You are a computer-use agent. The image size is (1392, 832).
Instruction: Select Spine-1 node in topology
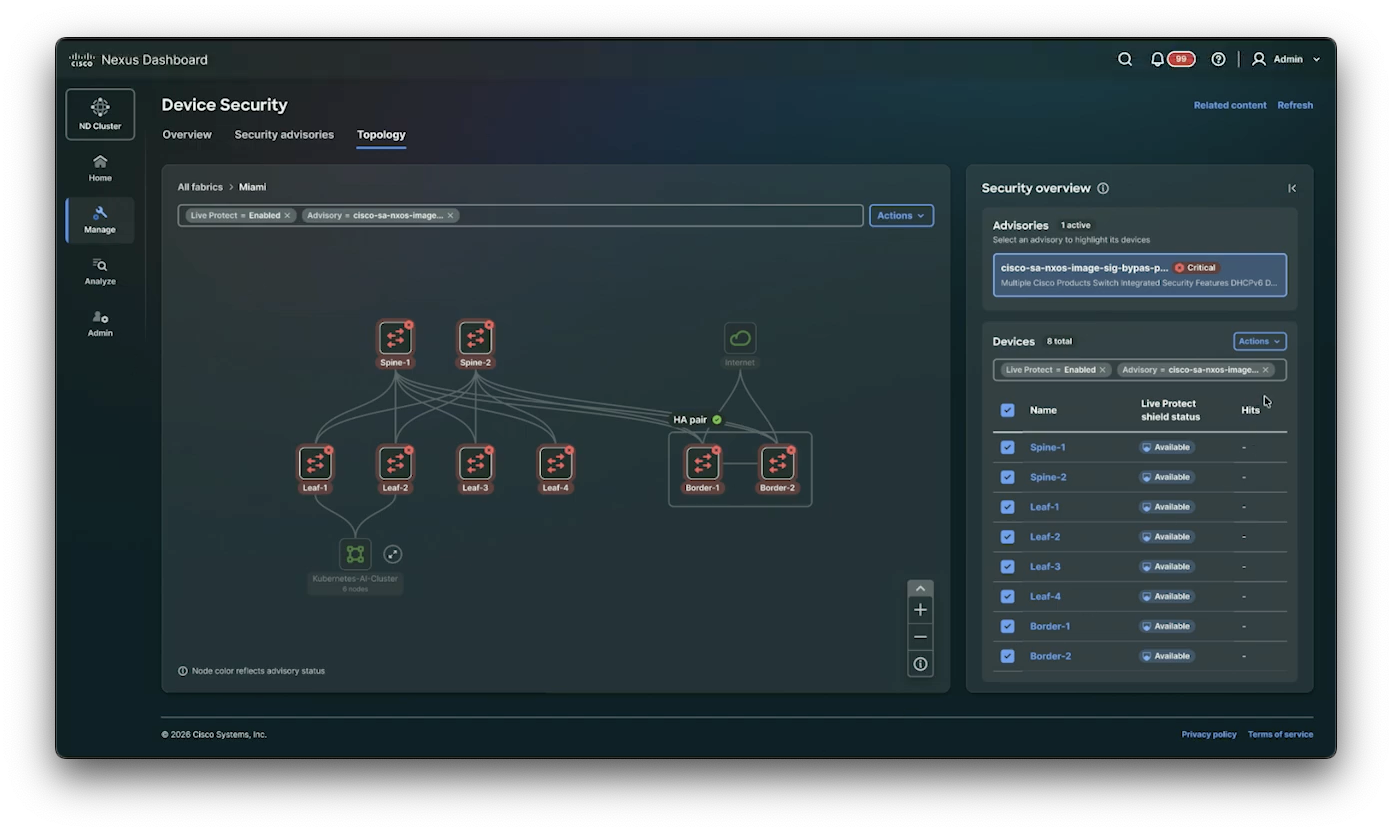coord(395,338)
